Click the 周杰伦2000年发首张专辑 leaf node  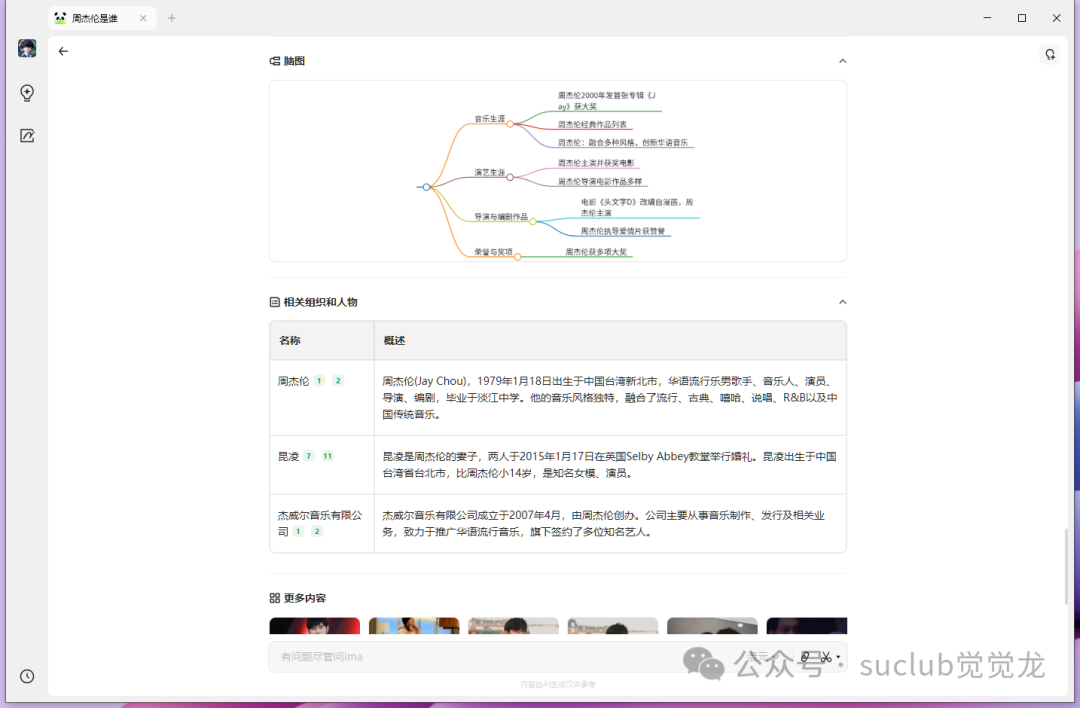click(x=607, y=101)
